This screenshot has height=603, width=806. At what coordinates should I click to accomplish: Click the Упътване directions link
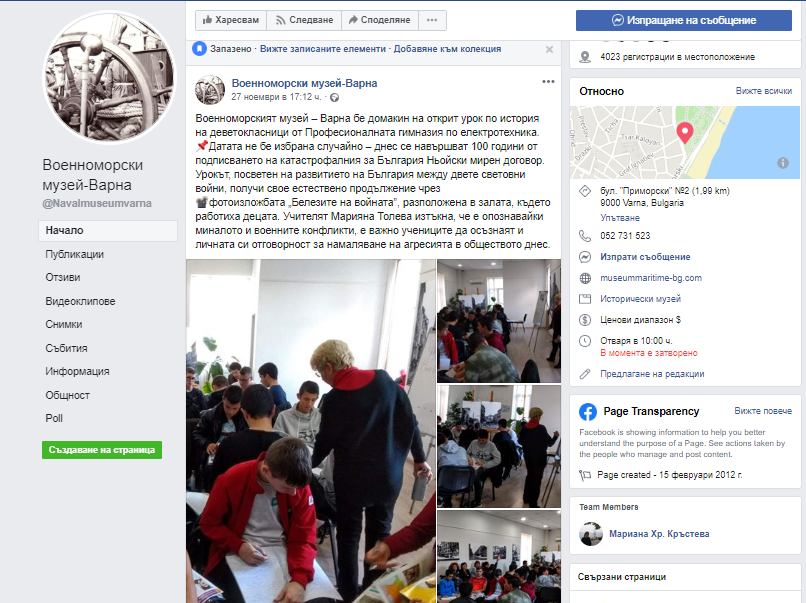pos(620,217)
